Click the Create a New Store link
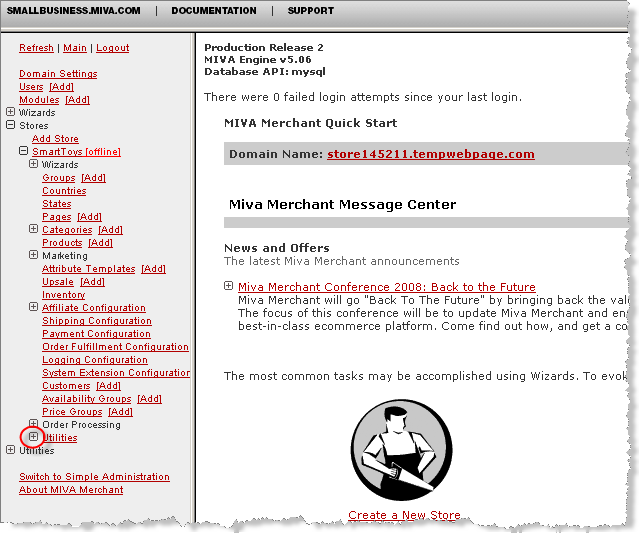Viewport: 639px width, 533px height. 404,515
